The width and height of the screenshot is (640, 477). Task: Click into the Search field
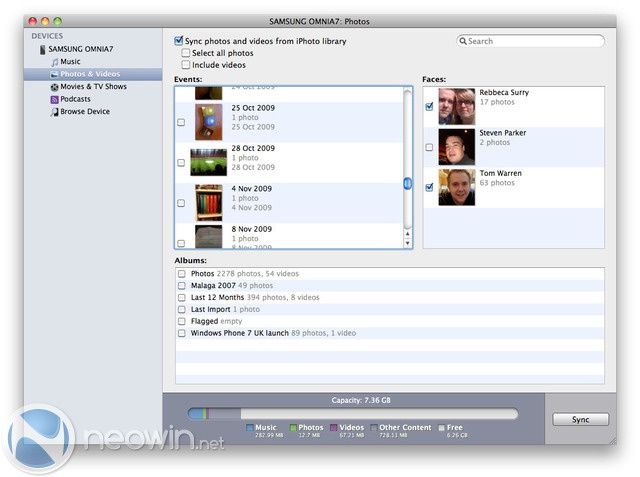click(531, 41)
